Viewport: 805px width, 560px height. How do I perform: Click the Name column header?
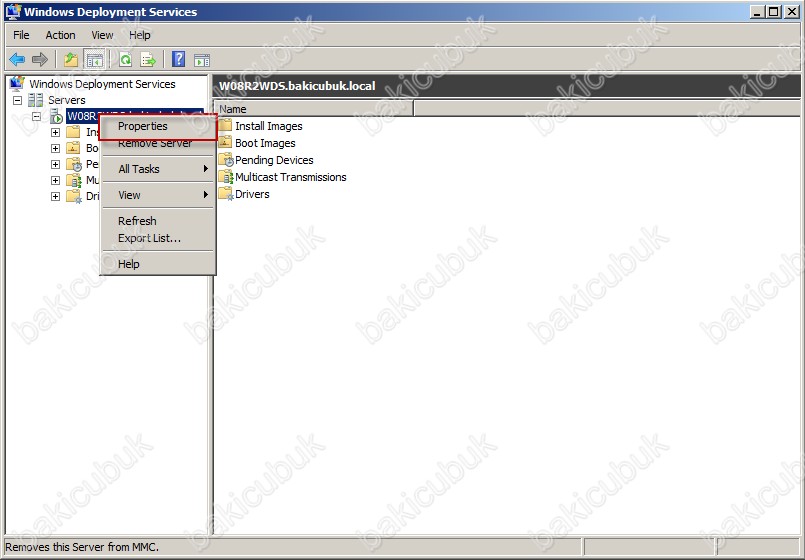pyautogui.click(x=314, y=109)
